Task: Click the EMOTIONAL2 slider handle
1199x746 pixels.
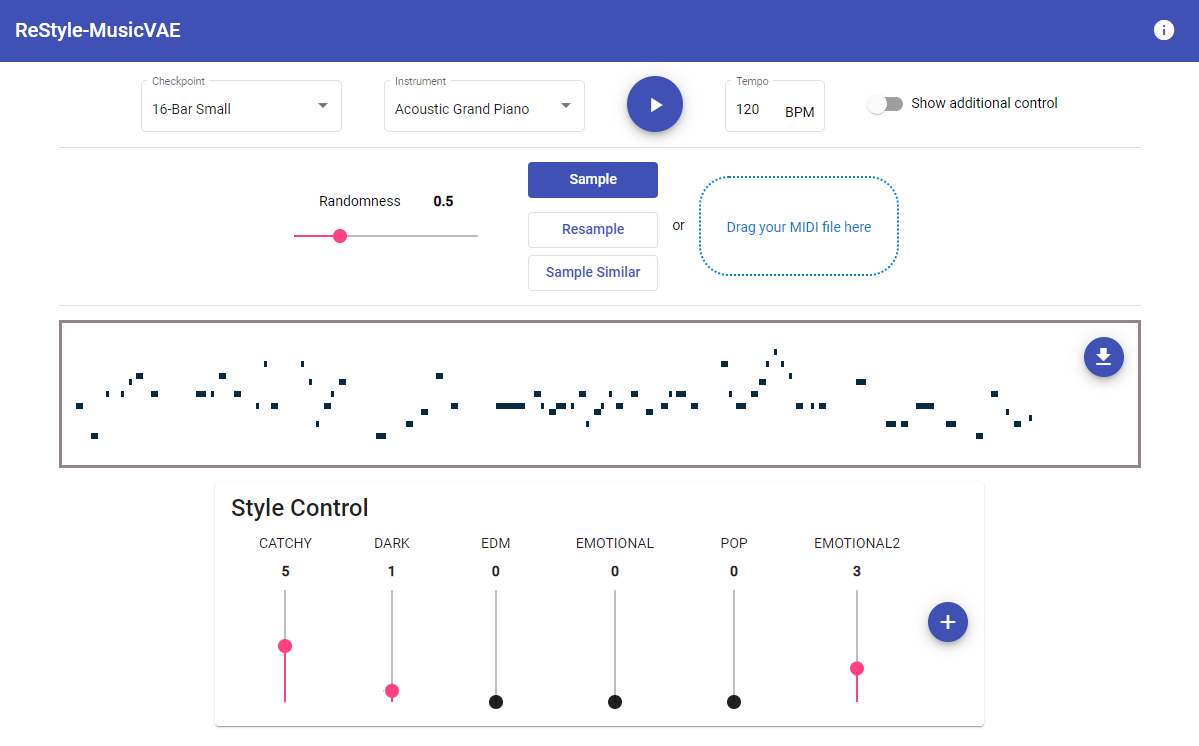Action: click(x=857, y=668)
